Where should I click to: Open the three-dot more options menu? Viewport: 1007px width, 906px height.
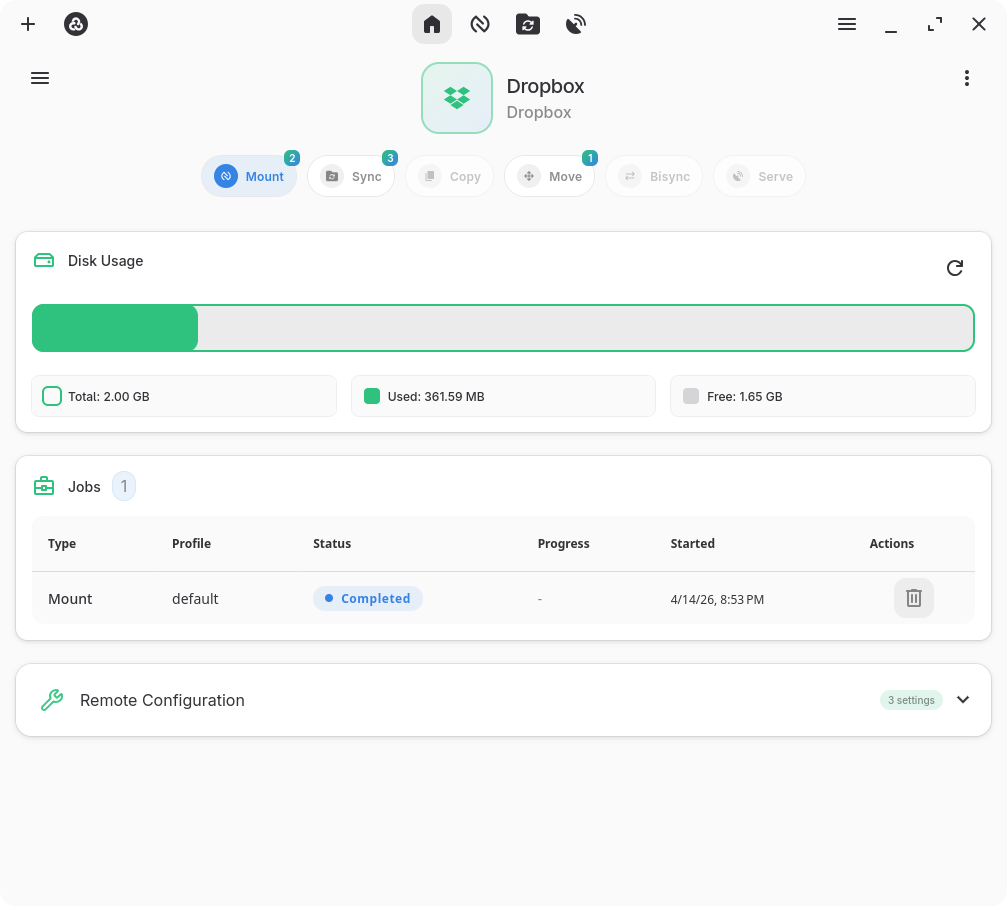click(x=966, y=78)
